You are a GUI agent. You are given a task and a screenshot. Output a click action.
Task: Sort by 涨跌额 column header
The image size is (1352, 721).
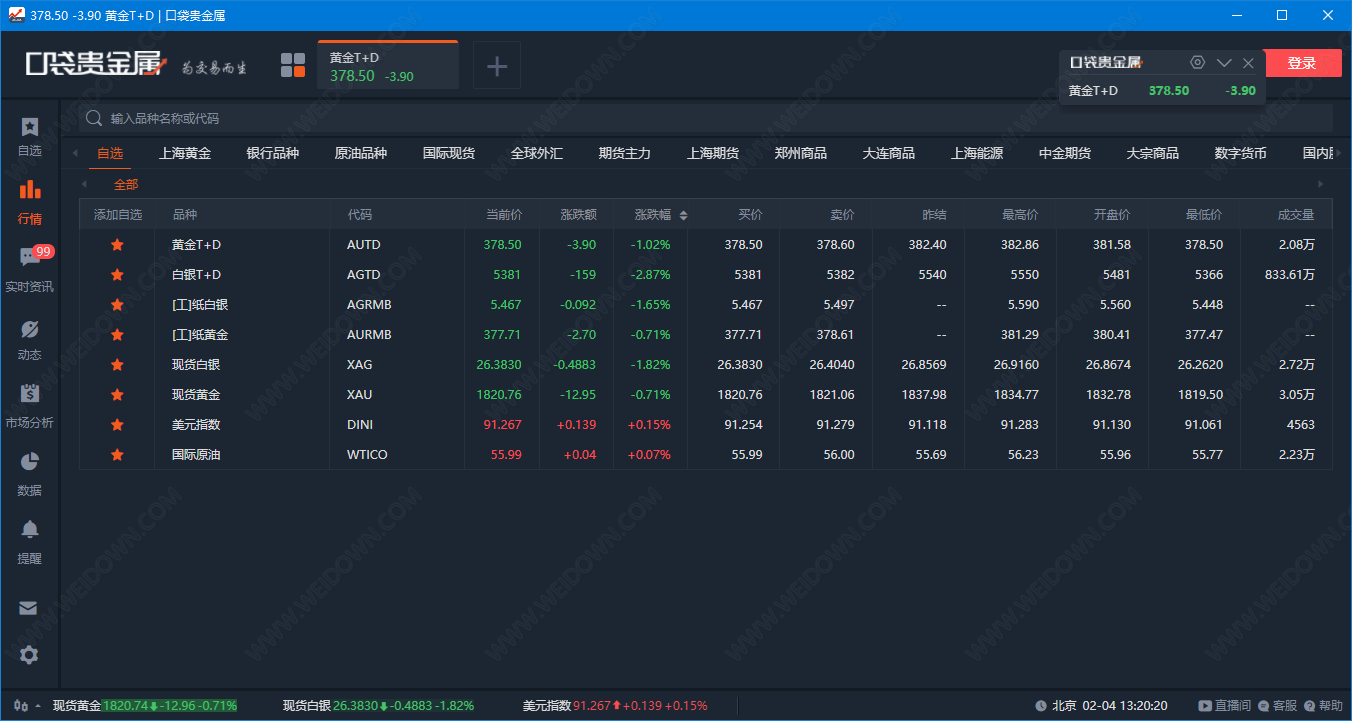click(x=578, y=215)
